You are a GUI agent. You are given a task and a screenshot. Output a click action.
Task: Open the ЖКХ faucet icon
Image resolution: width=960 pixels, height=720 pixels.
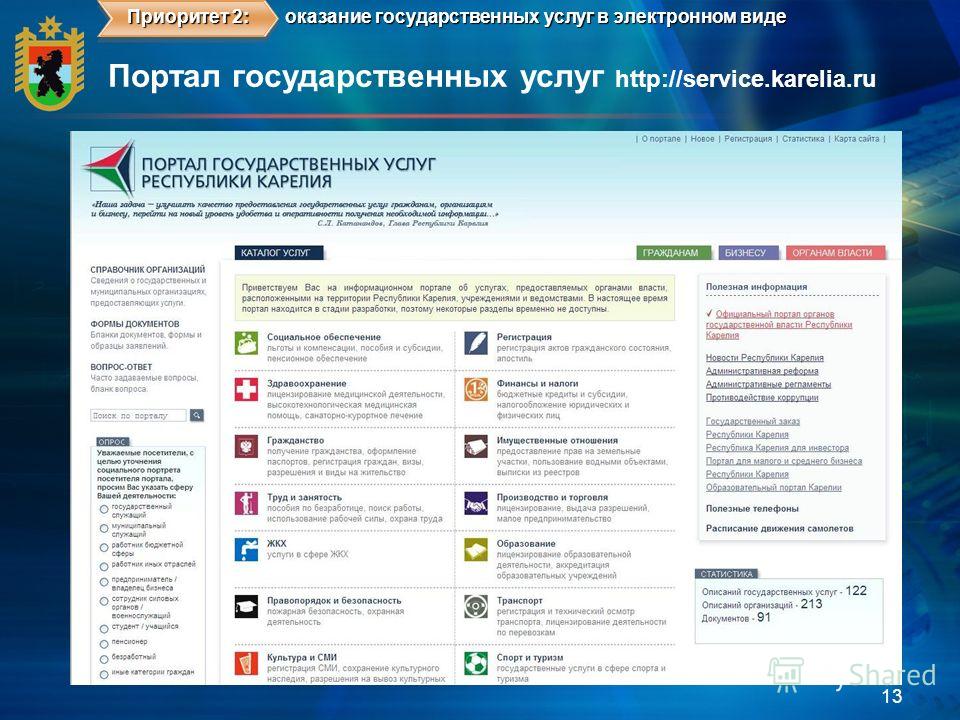(246, 549)
